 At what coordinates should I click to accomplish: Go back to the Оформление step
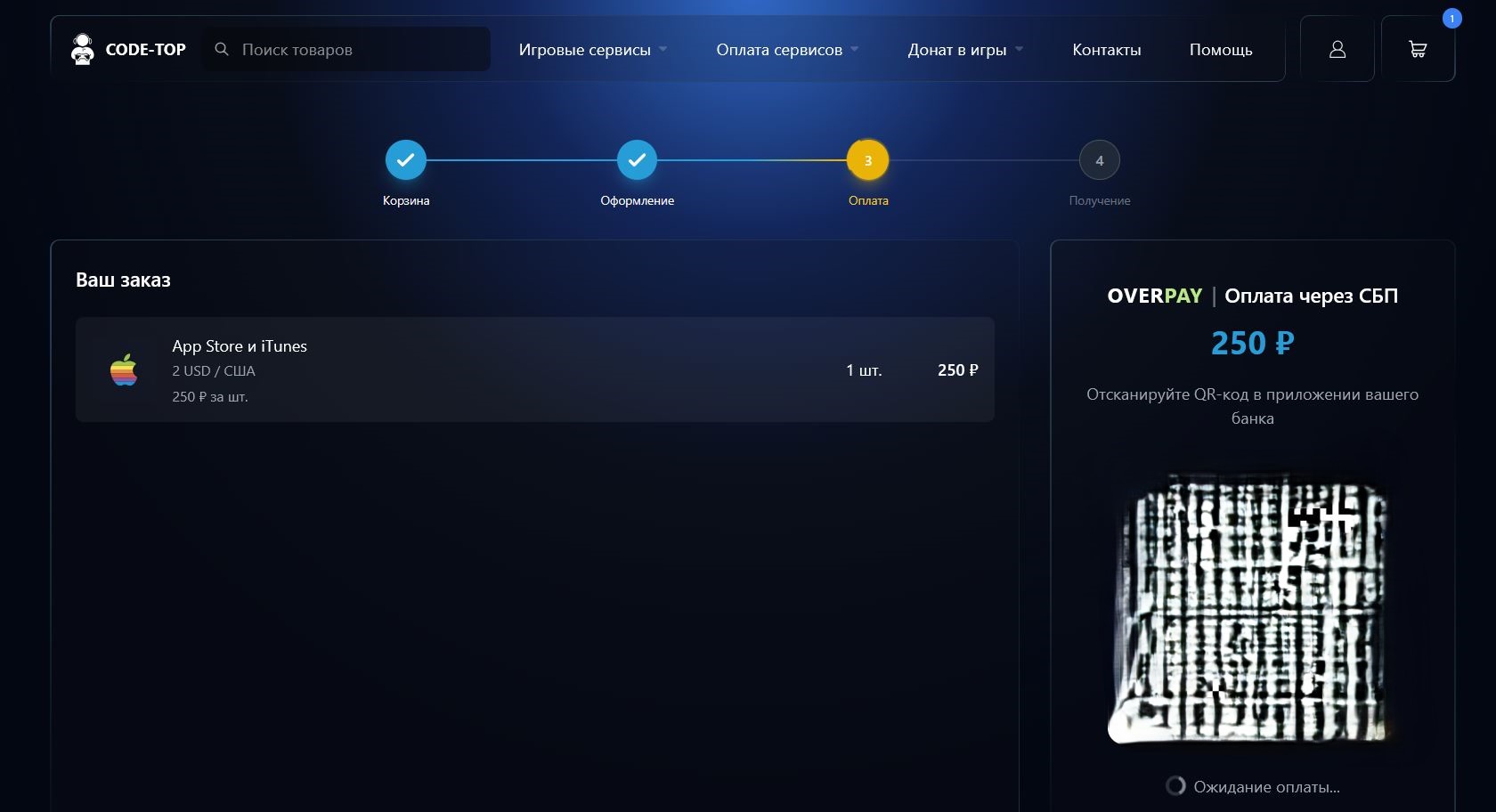point(637,160)
